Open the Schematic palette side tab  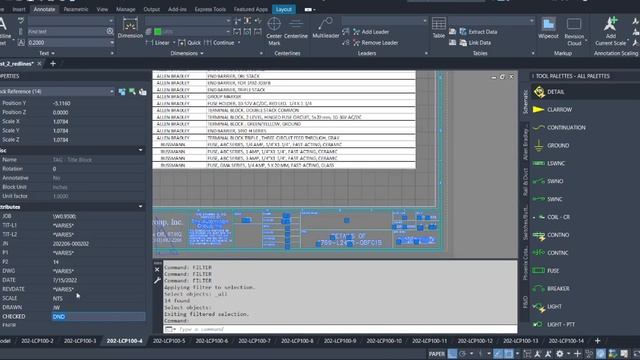coord(525,102)
